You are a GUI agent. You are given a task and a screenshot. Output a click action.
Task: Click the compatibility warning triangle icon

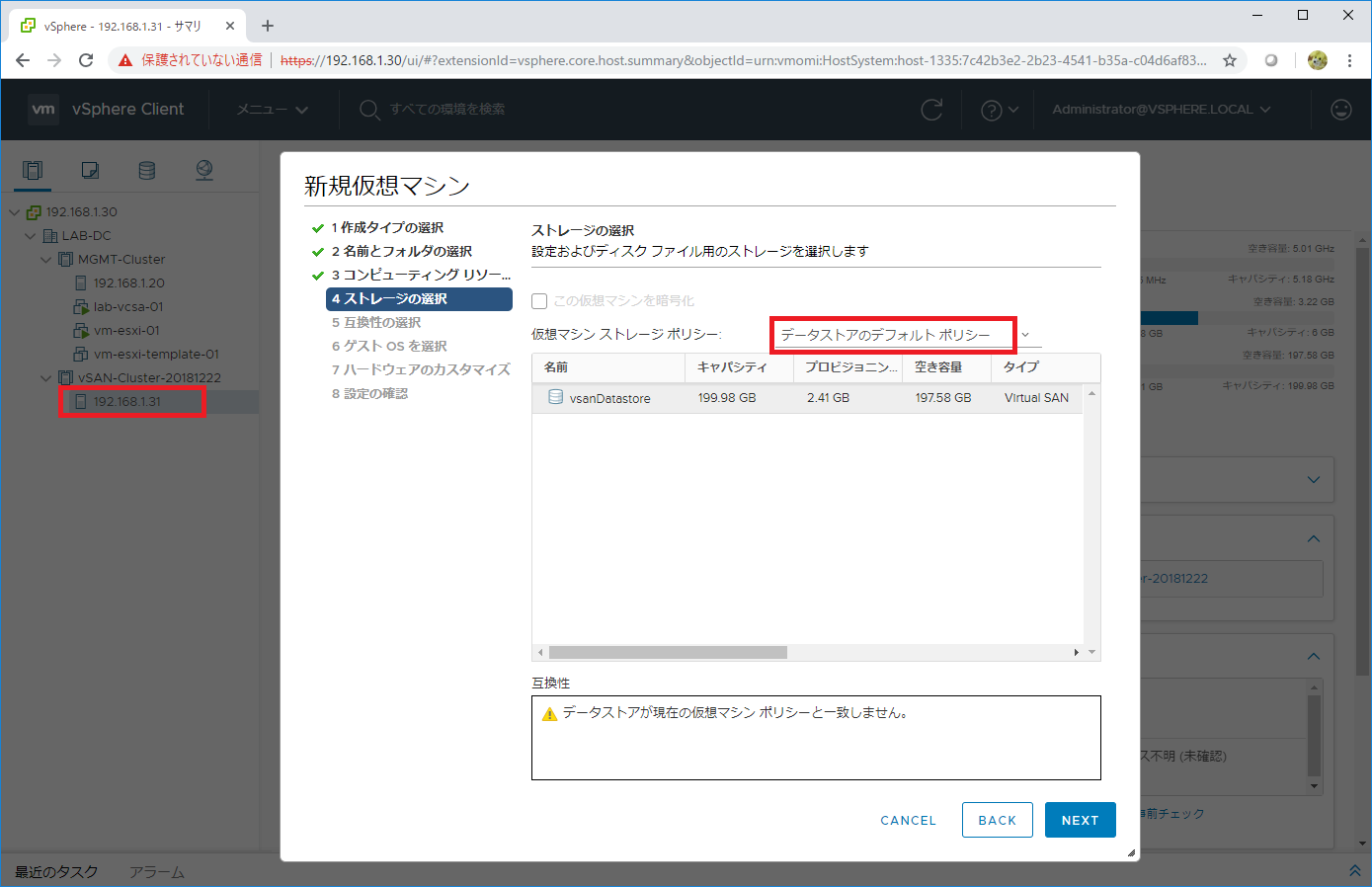tap(550, 713)
